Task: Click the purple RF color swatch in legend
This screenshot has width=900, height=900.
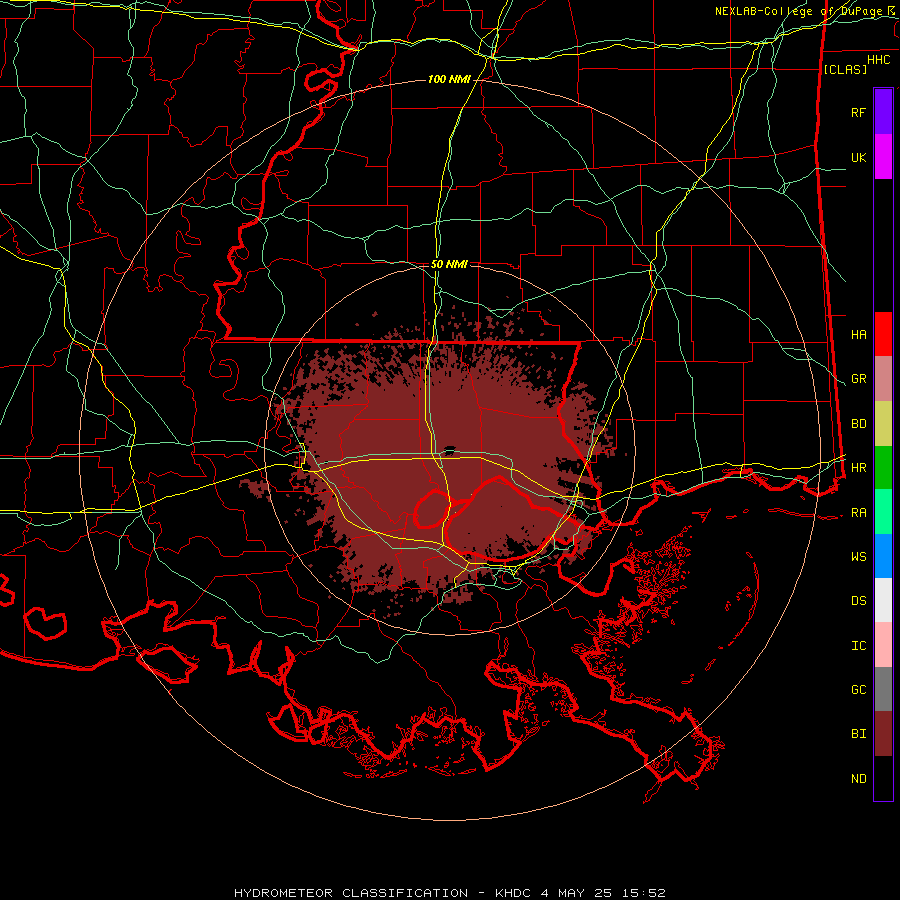Action: (x=883, y=112)
